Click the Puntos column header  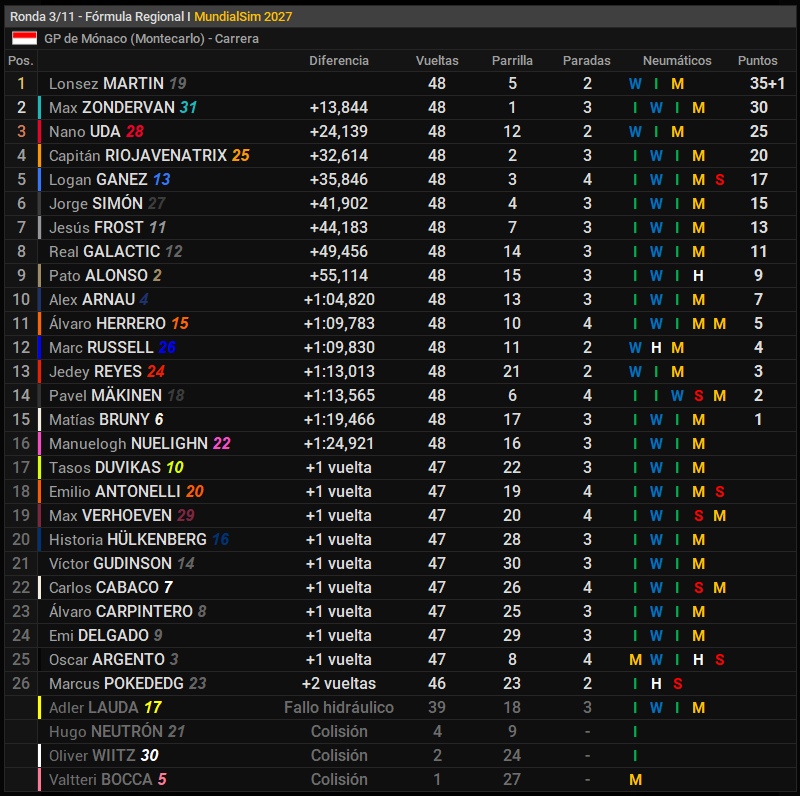757,61
